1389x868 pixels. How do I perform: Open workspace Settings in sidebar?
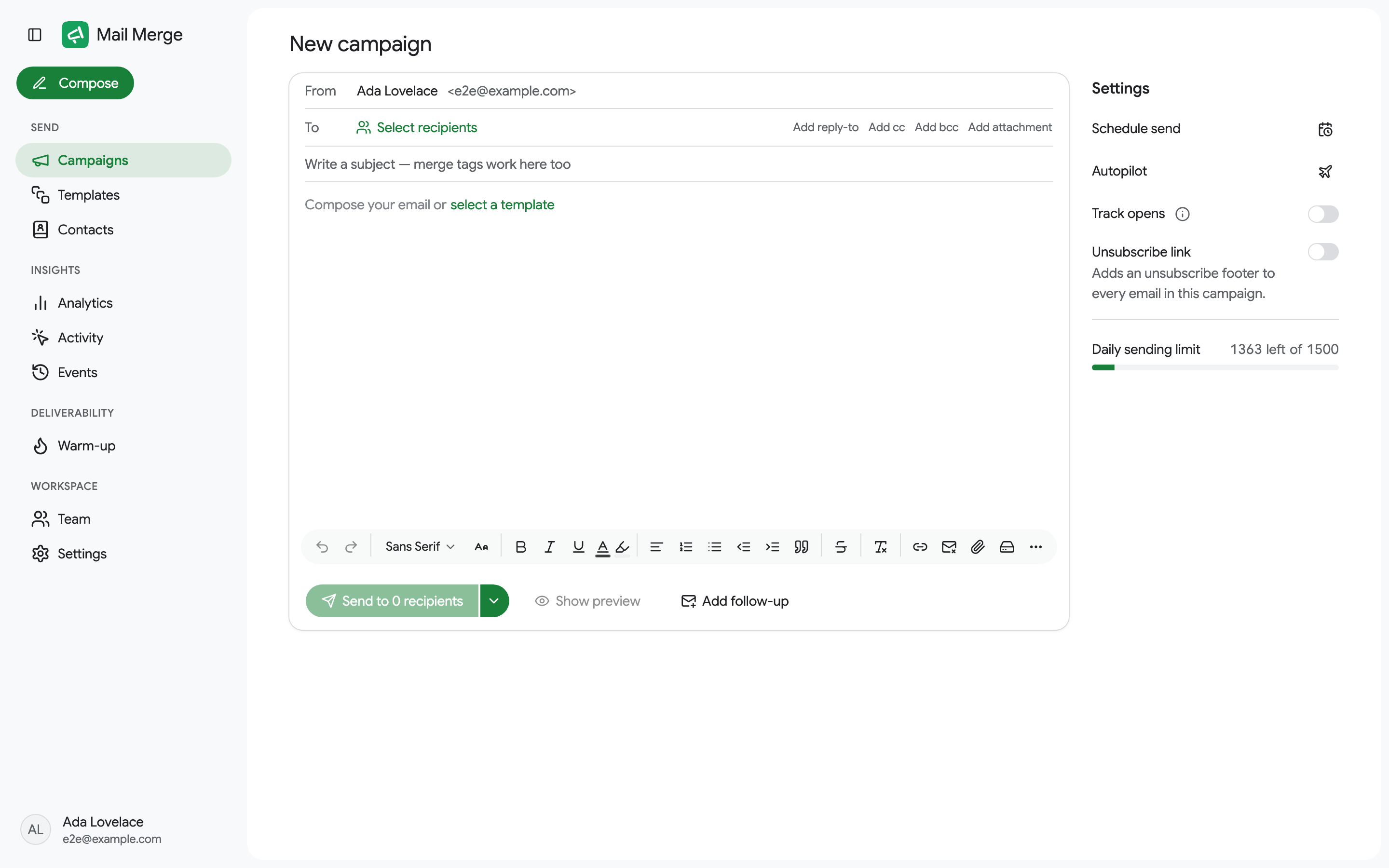coord(123,554)
